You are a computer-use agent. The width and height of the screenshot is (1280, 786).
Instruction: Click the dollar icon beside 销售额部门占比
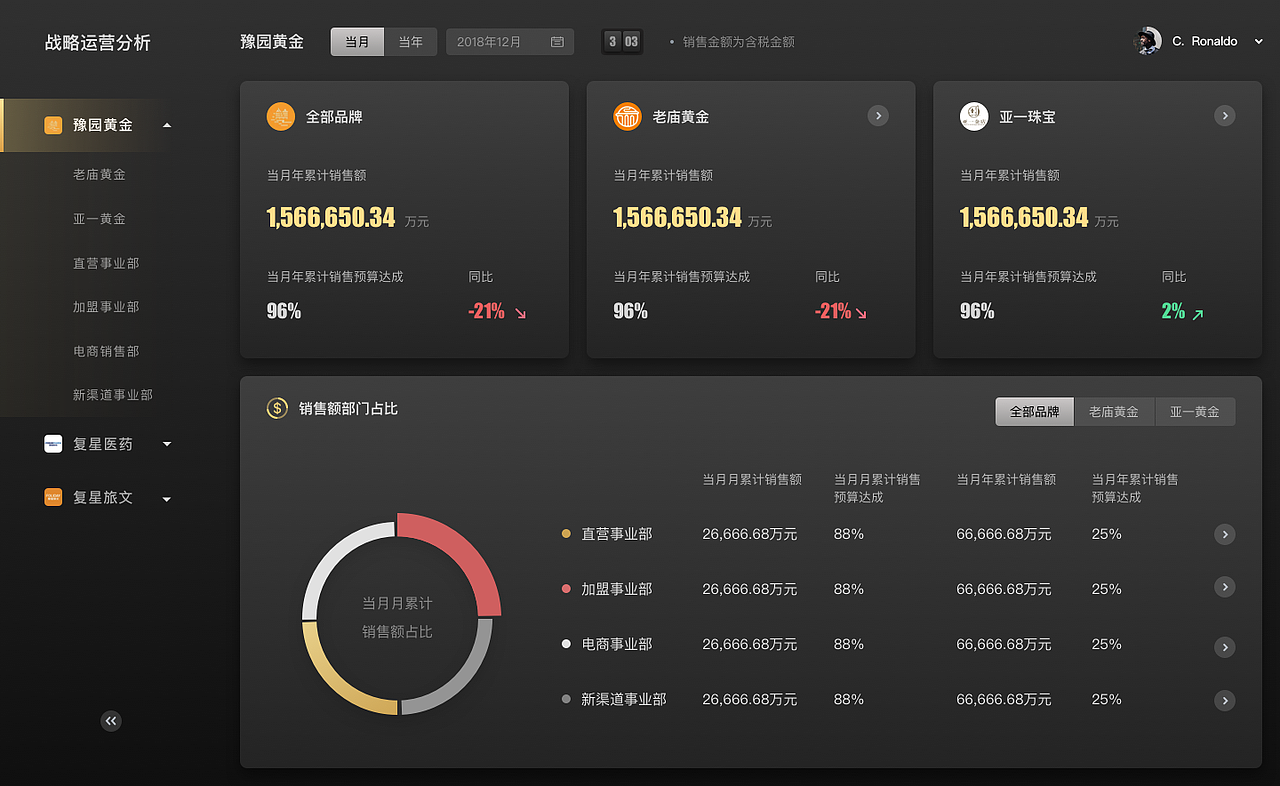pyautogui.click(x=277, y=408)
